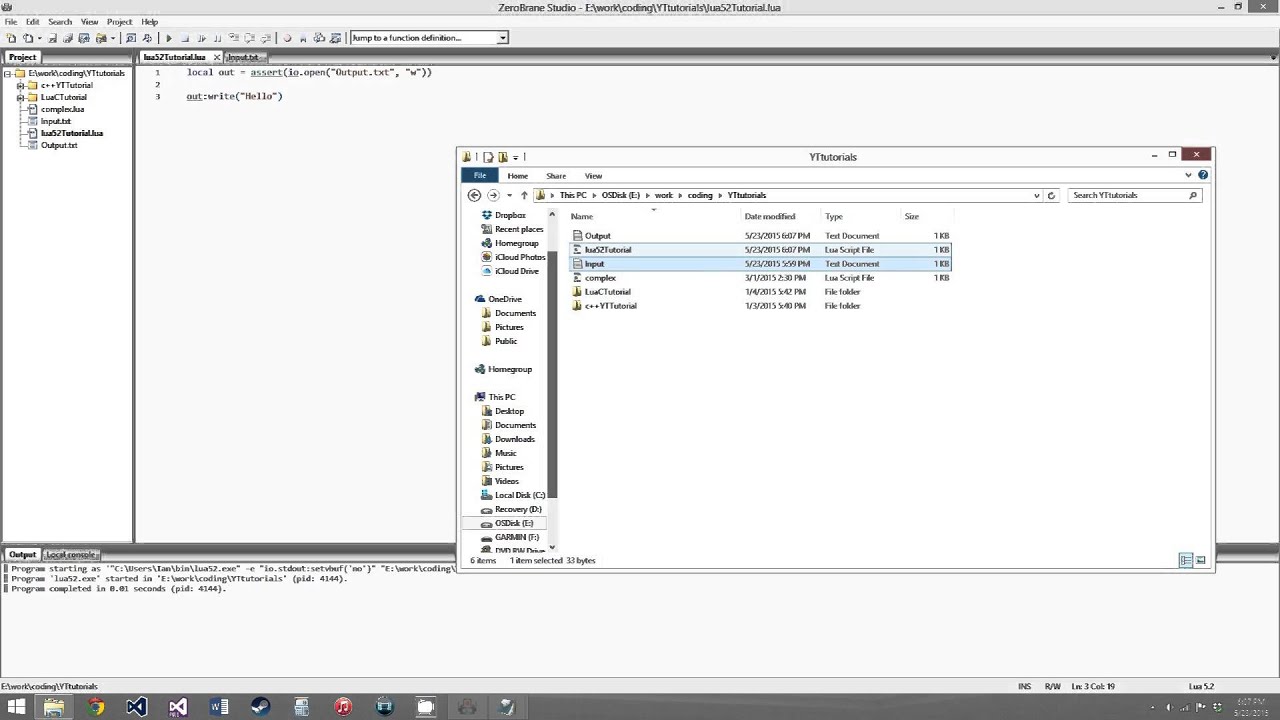The width and height of the screenshot is (1280, 720).
Task: Collapse the E:\work\coding\YTtutorials root node
Action: coord(7,73)
